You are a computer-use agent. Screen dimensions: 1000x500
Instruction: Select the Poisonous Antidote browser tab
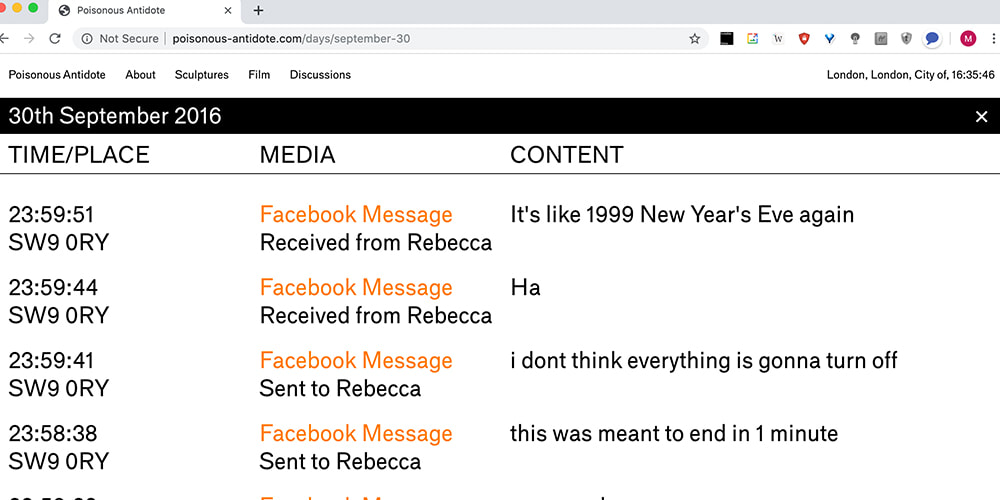145,11
